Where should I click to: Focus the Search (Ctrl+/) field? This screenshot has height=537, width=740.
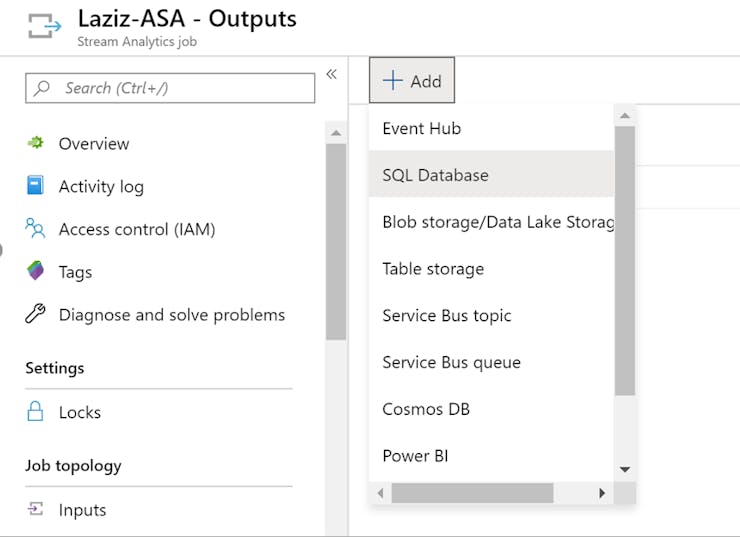(x=170, y=88)
